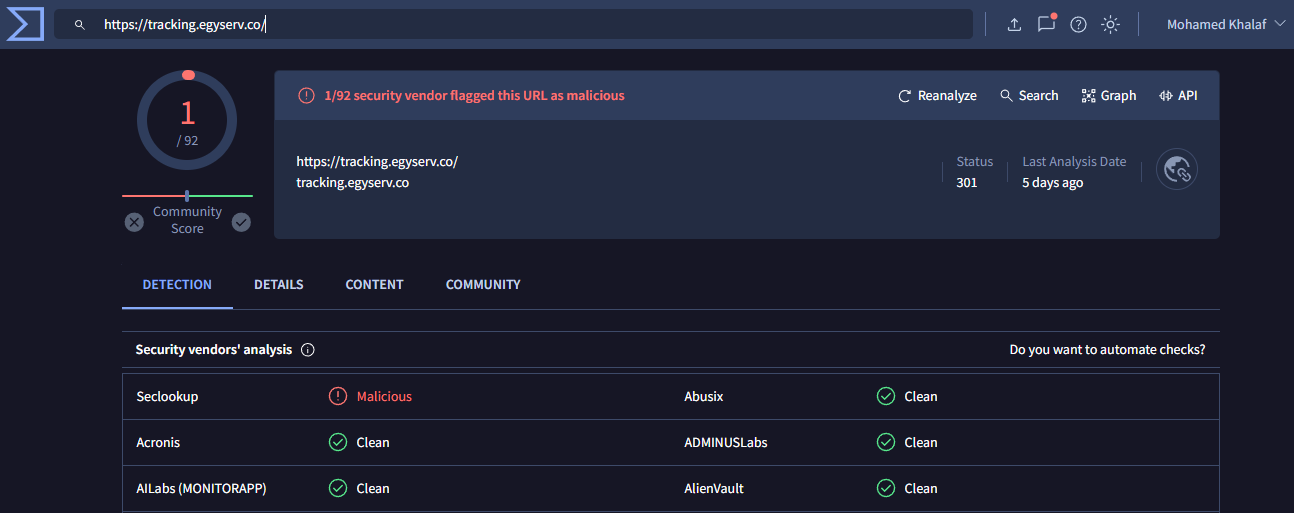Open the notifications chat icon
The image size is (1294, 513).
click(x=1046, y=24)
